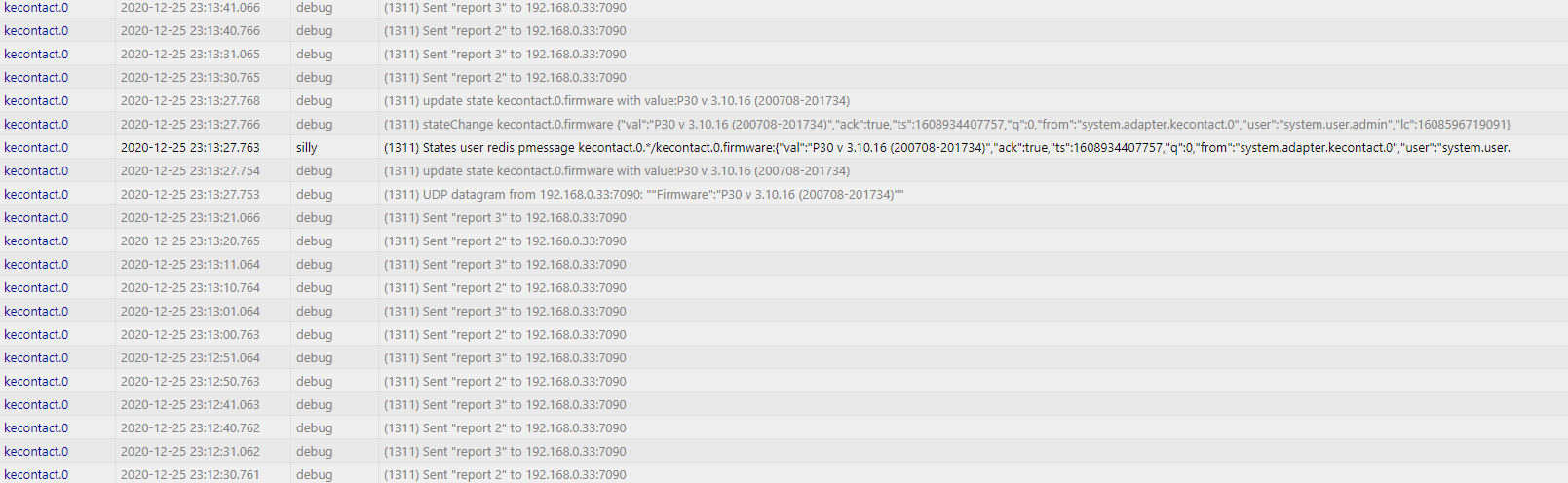Click 'Sent report 3' message at 23:13:01.064
Viewport: 1568px width, 483px height.
point(505,312)
